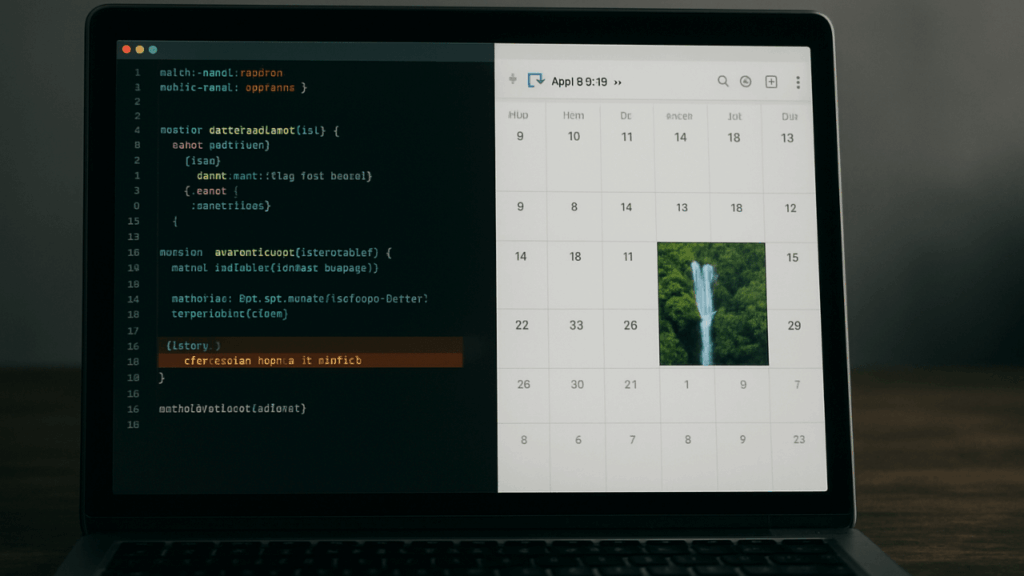Select day 33 in the calendar grid
1024x576 pixels.
click(x=576, y=326)
